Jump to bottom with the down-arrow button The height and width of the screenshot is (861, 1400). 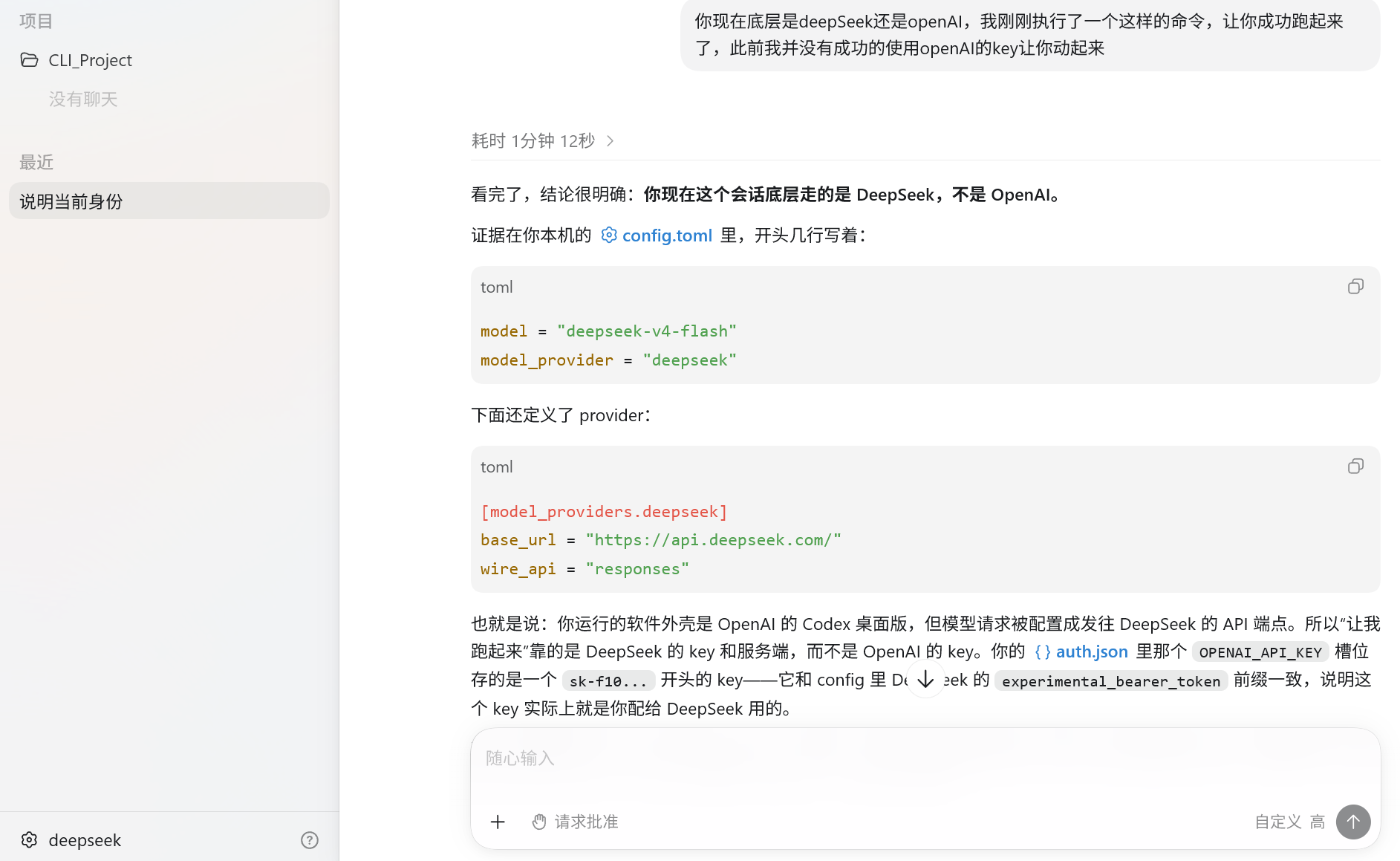pyautogui.click(x=925, y=679)
